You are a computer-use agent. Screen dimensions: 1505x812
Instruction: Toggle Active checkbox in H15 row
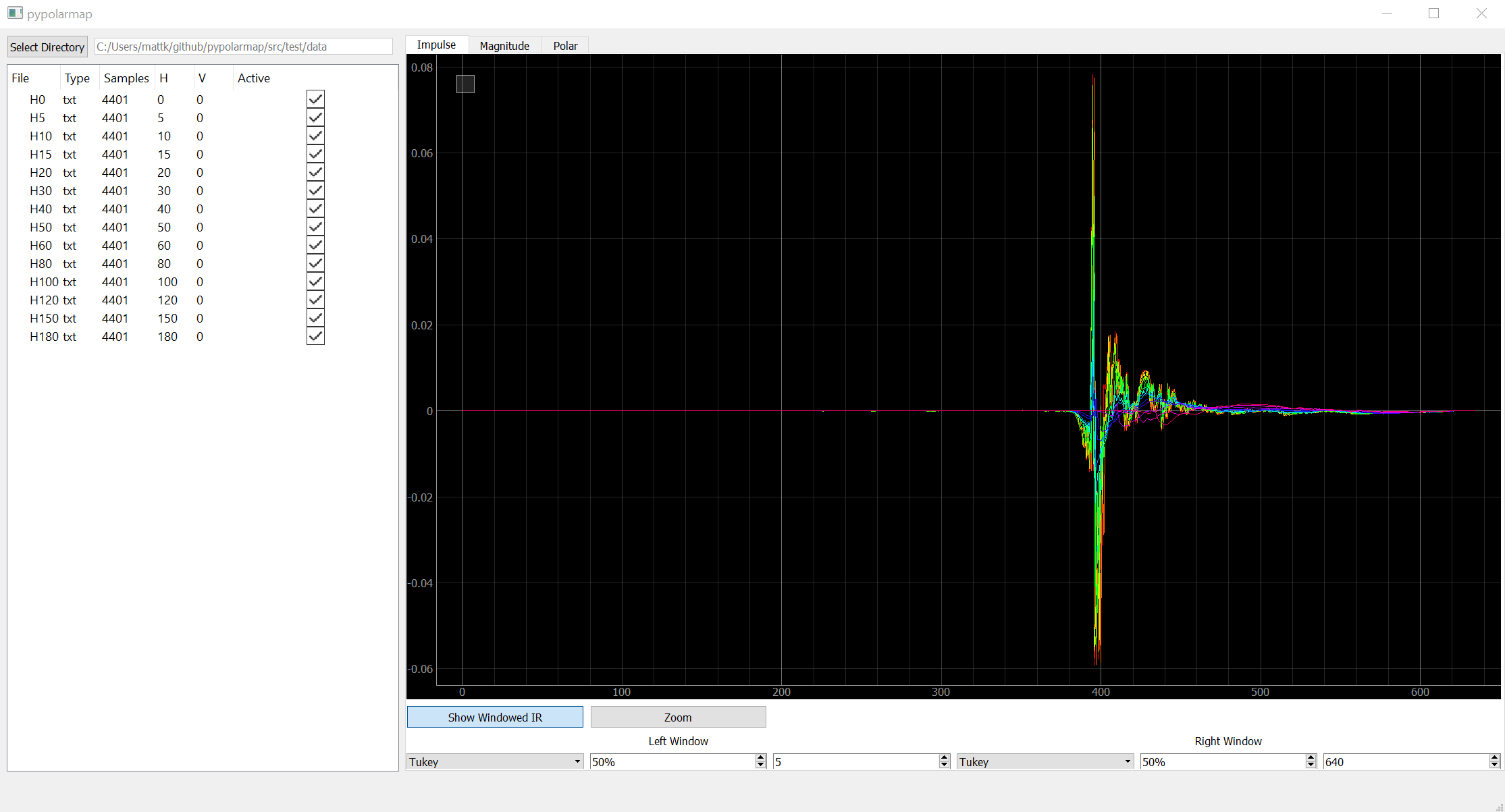coord(315,154)
